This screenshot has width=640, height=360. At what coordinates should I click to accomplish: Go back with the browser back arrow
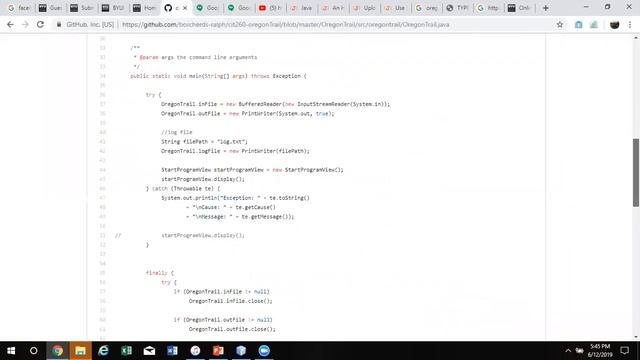[10, 24]
